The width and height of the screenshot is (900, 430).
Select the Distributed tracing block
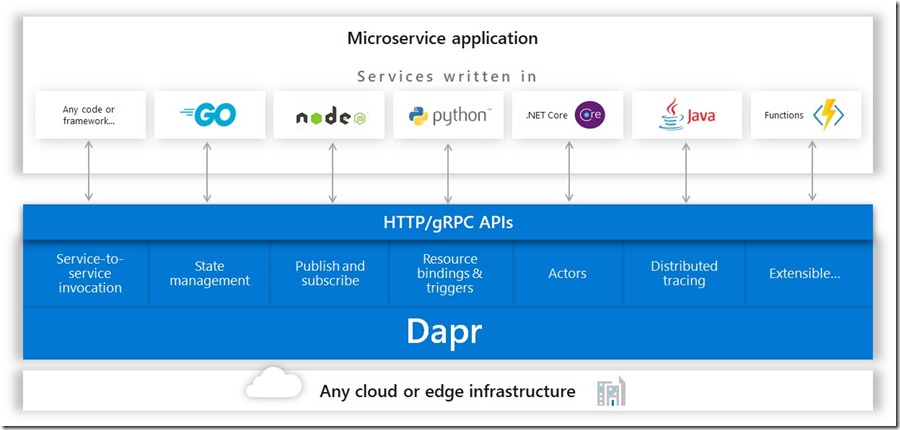coord(684,273)
